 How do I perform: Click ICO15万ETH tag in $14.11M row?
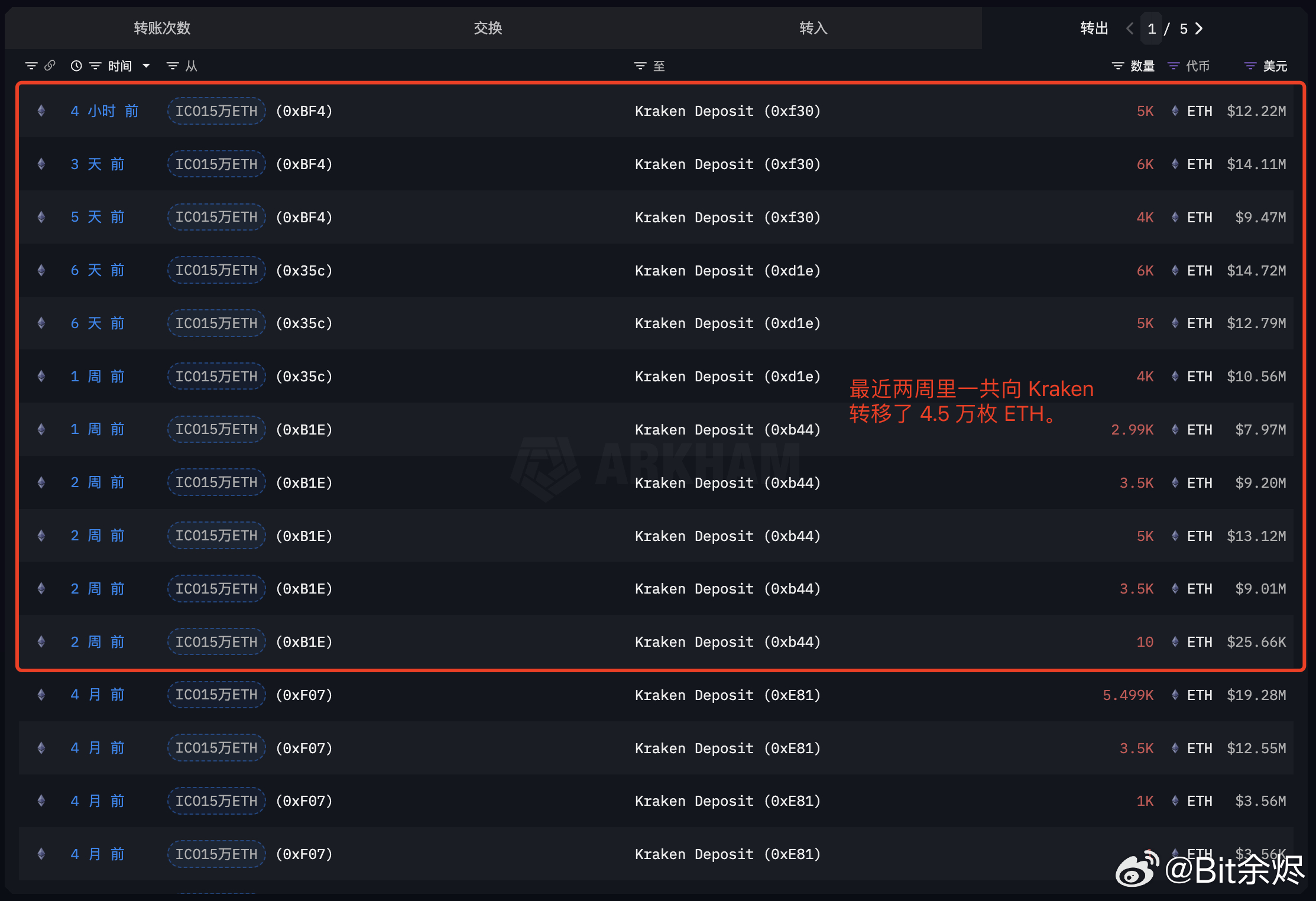click(x=216, y=164)
